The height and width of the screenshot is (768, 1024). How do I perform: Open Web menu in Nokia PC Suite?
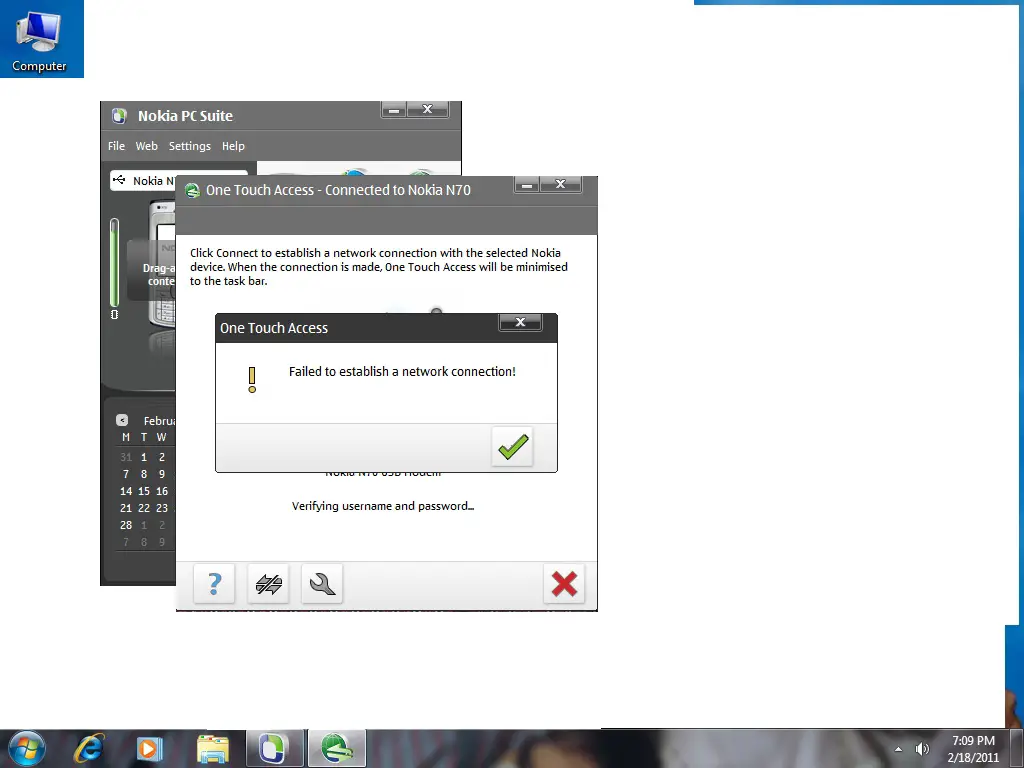click(147, 146)
